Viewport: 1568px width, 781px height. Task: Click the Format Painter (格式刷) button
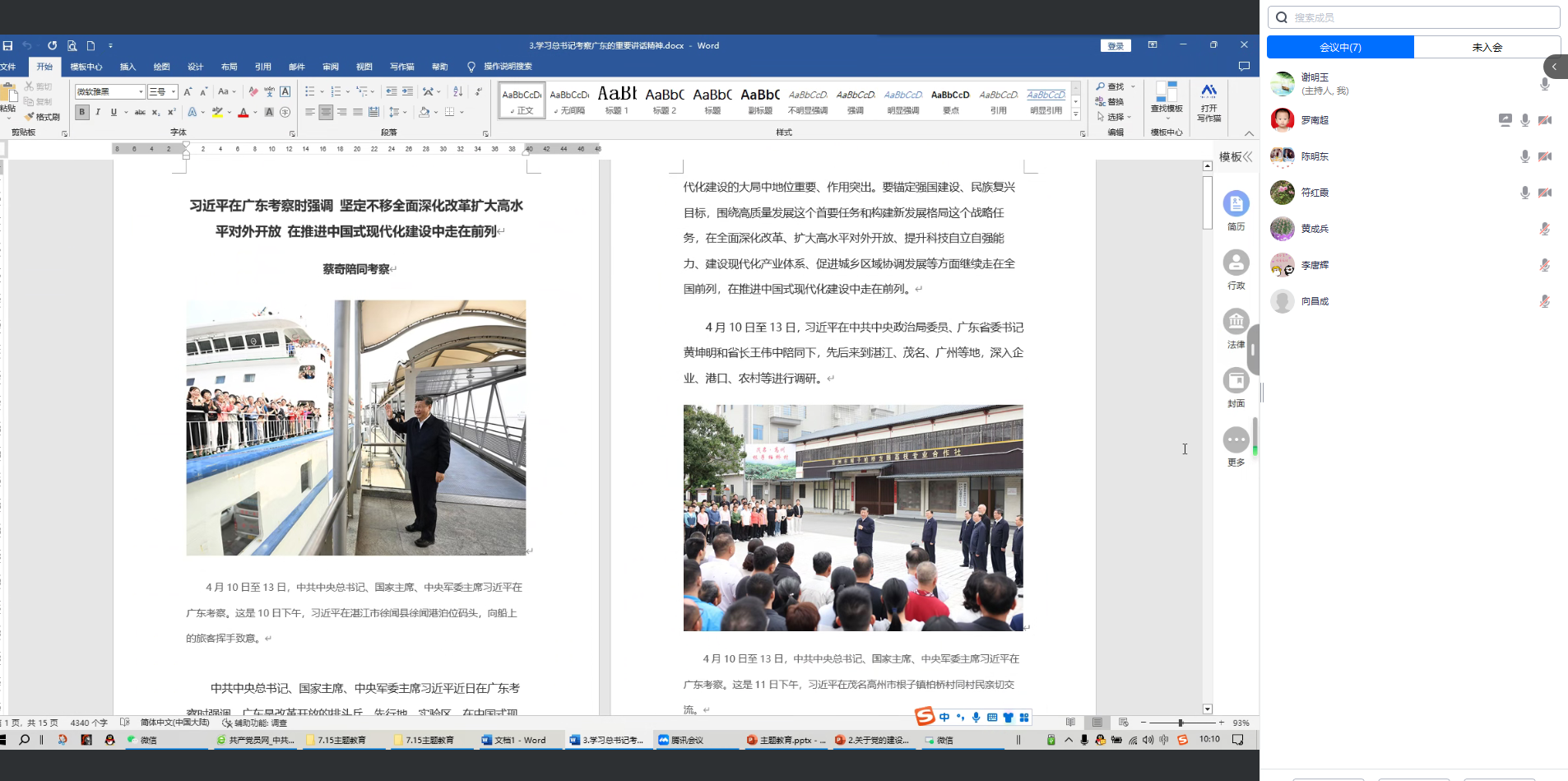click(x=43, y=117)
